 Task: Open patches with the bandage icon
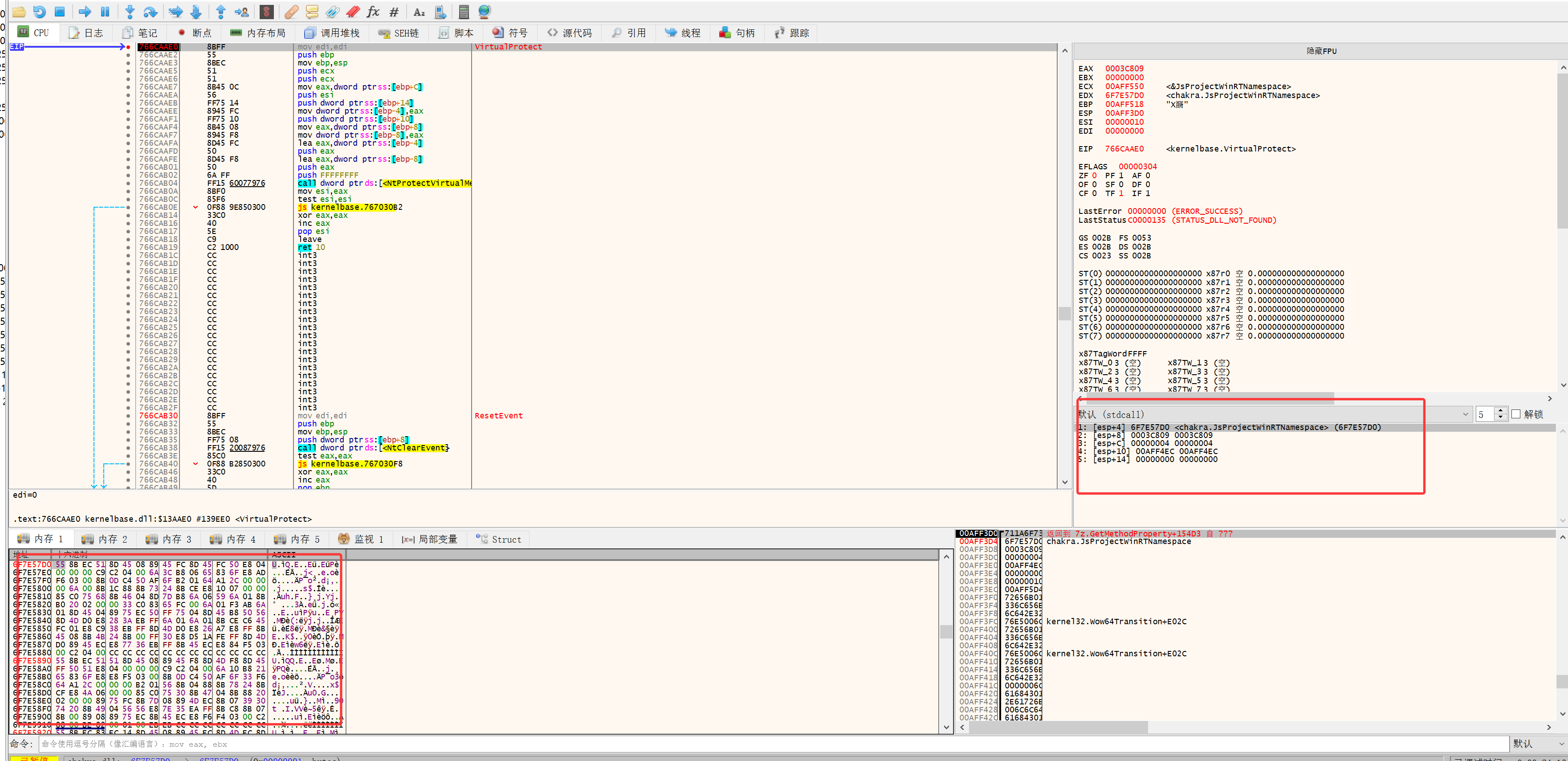click(x=292, y=12)
